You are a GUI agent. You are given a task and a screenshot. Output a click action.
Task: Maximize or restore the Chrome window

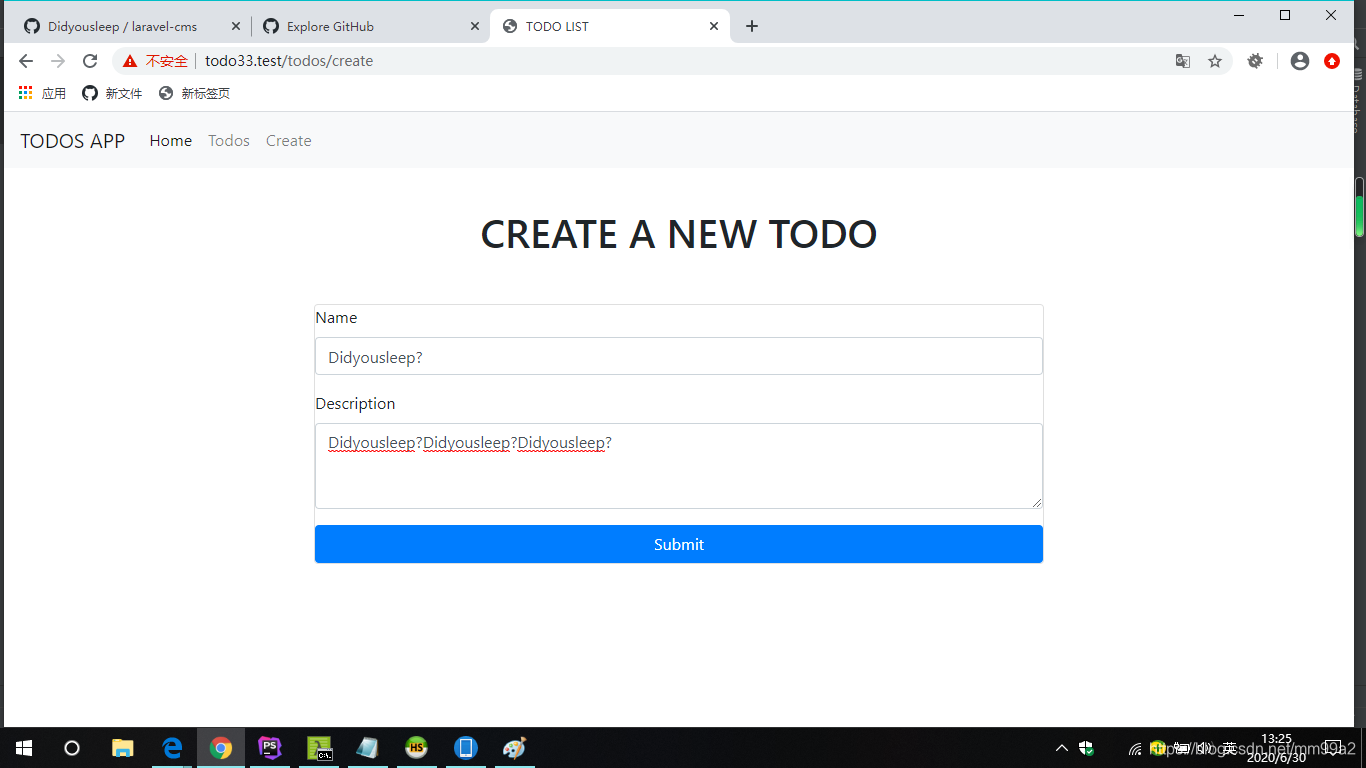1285,15
